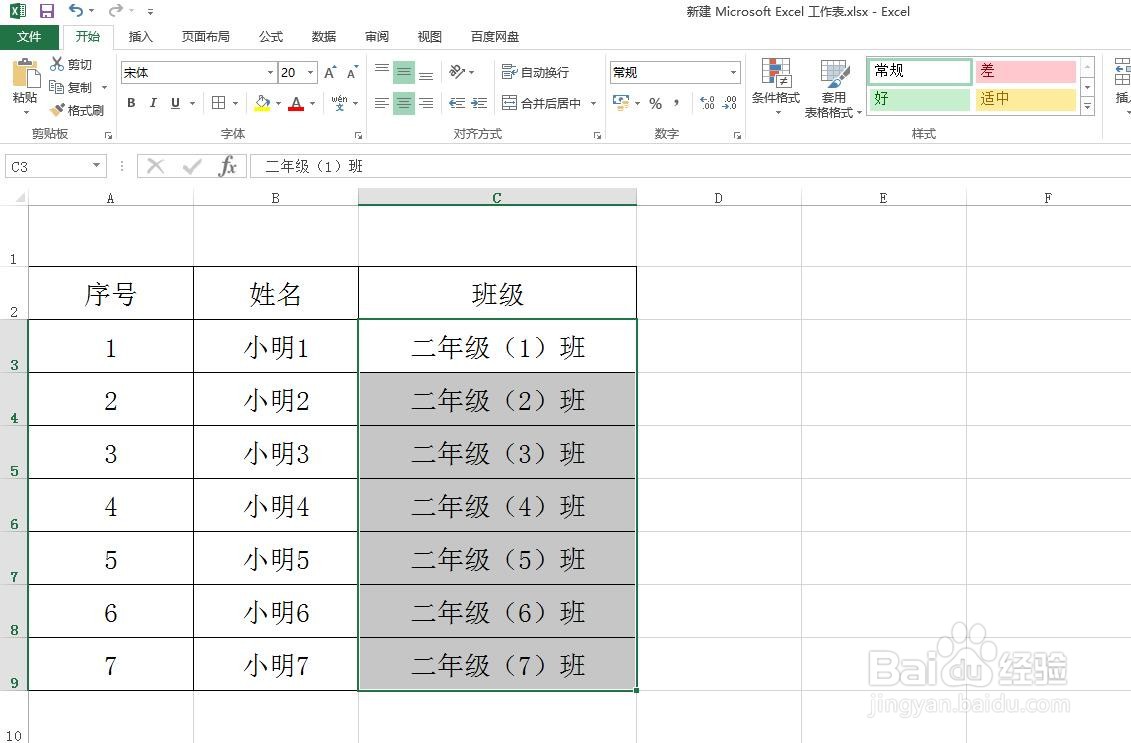The width and height of the screenshot is (1131, 743).
Task: Open the 百度网盘 ribbon tab
Action: 497,36
